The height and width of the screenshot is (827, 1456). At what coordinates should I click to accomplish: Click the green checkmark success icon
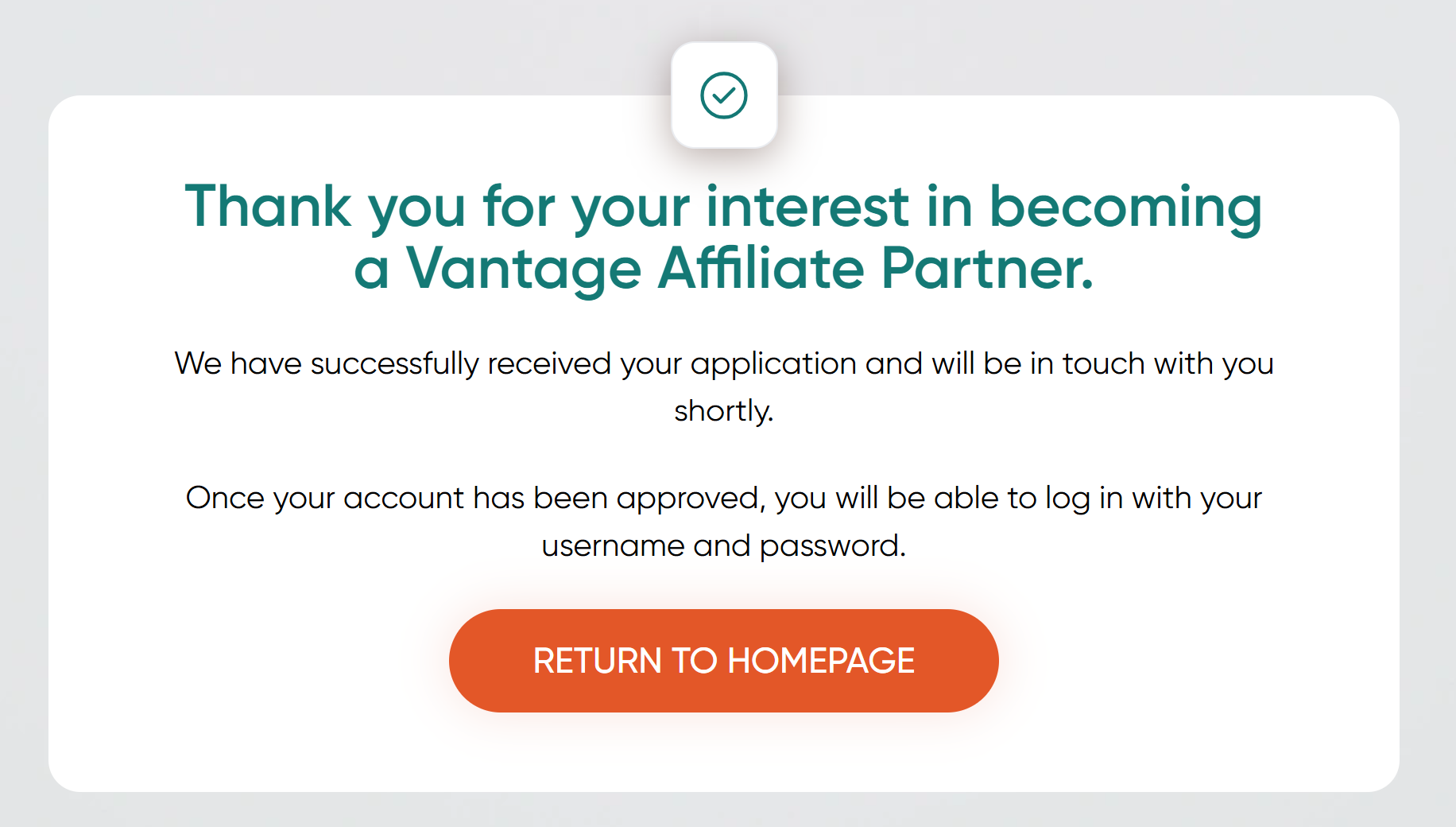723,95
